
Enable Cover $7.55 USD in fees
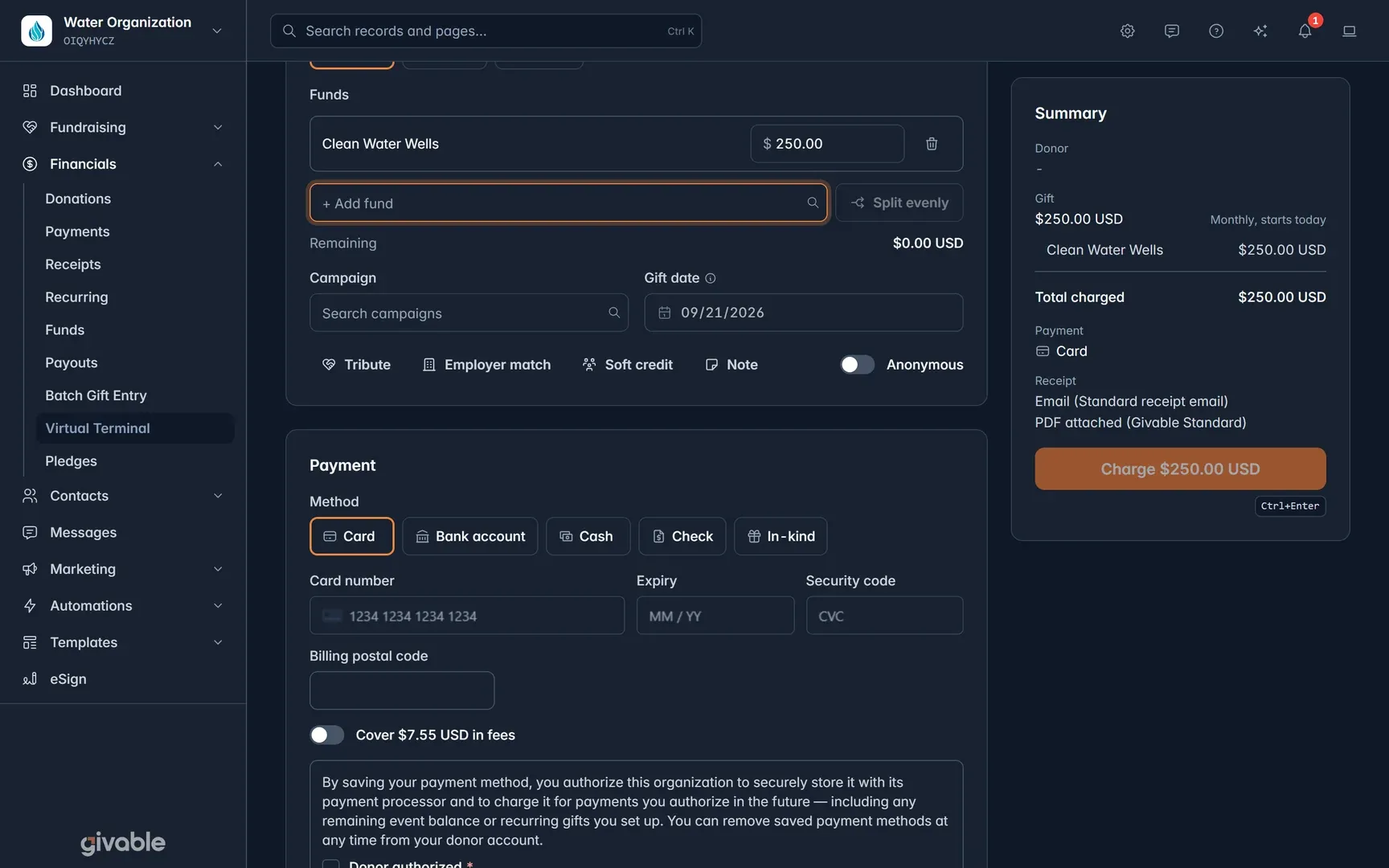(327, 735)
